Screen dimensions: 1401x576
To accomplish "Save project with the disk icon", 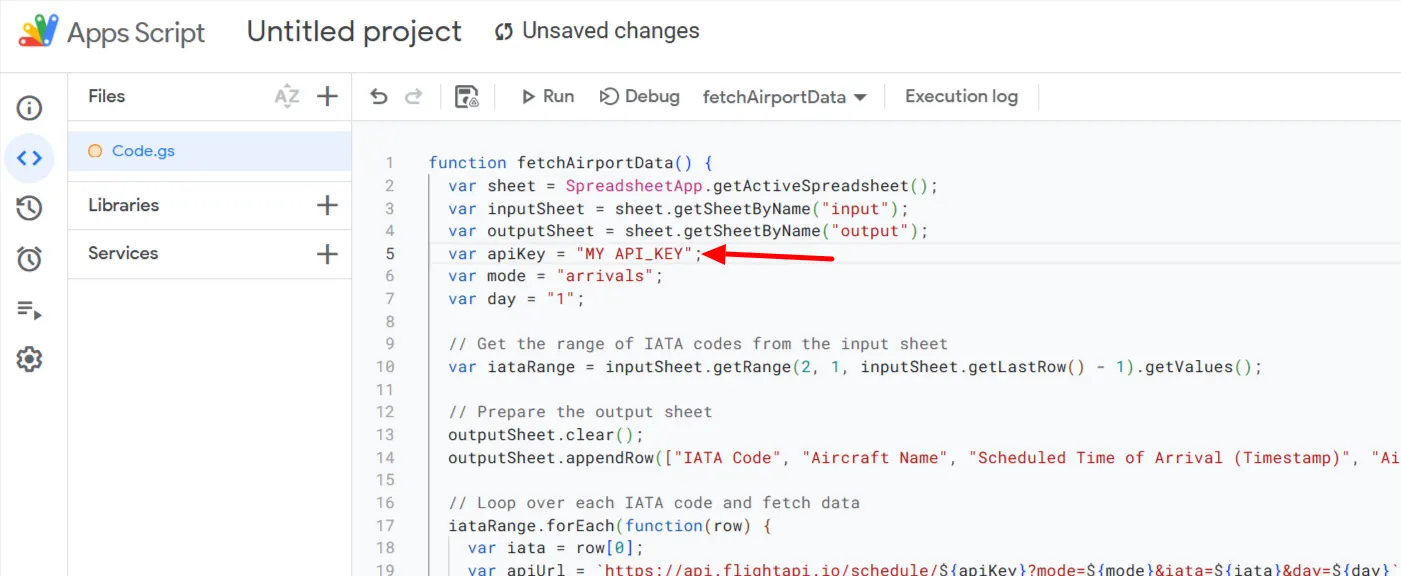I will click(x=467, y=97).
